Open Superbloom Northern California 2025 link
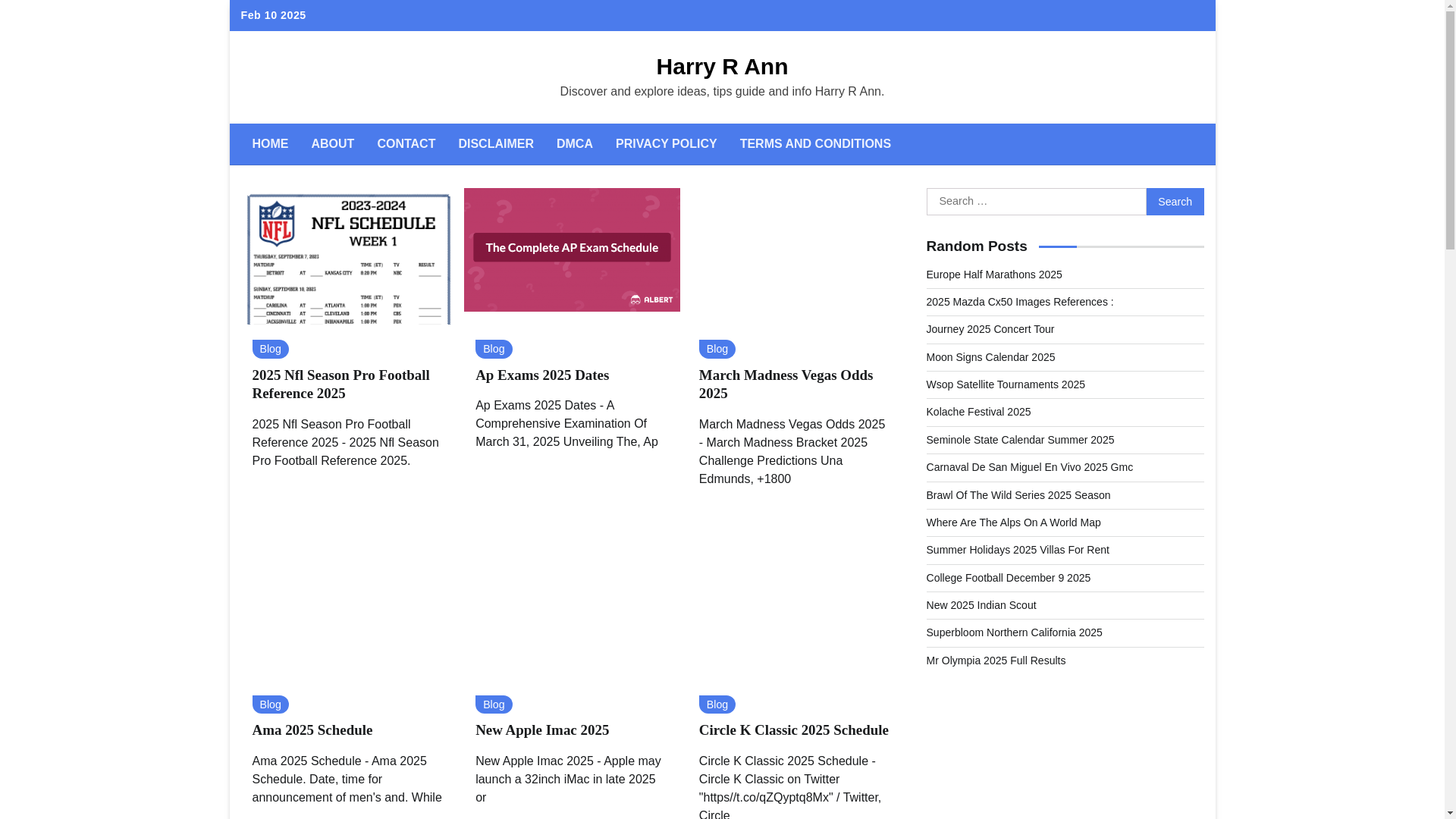 (1014, 632)
